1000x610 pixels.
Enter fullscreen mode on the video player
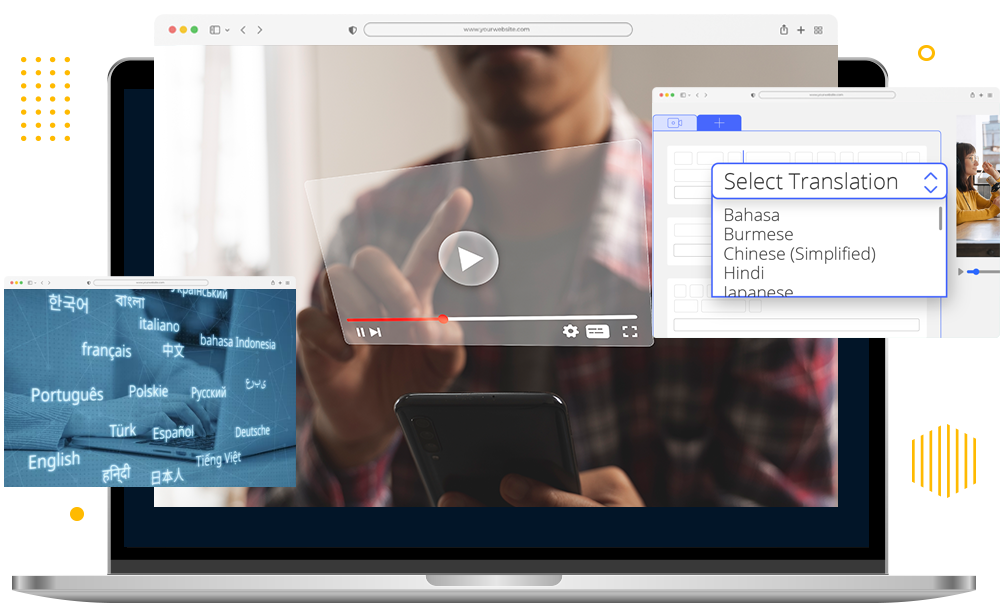629,331
